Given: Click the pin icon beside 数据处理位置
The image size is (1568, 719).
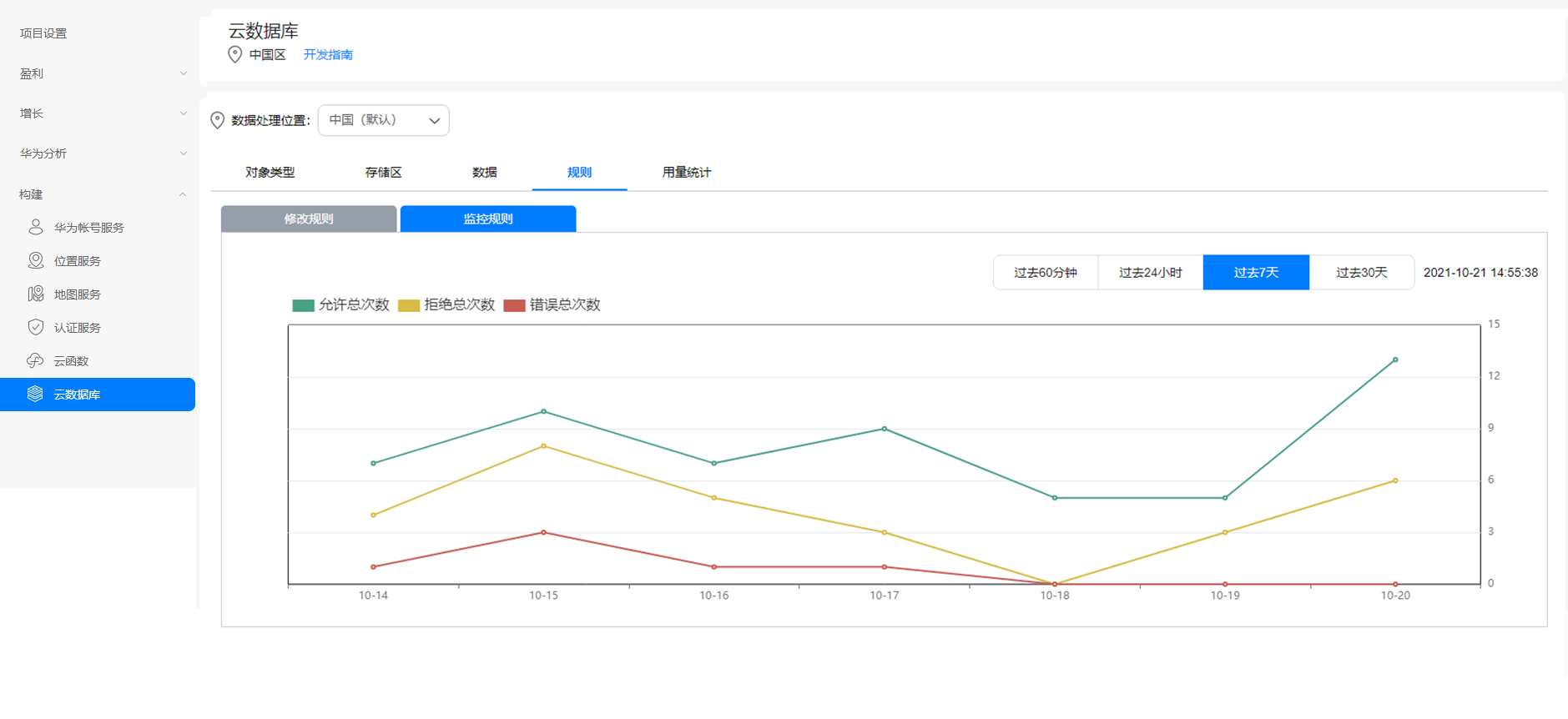Looking at the screenshot, I should (217, 120).
